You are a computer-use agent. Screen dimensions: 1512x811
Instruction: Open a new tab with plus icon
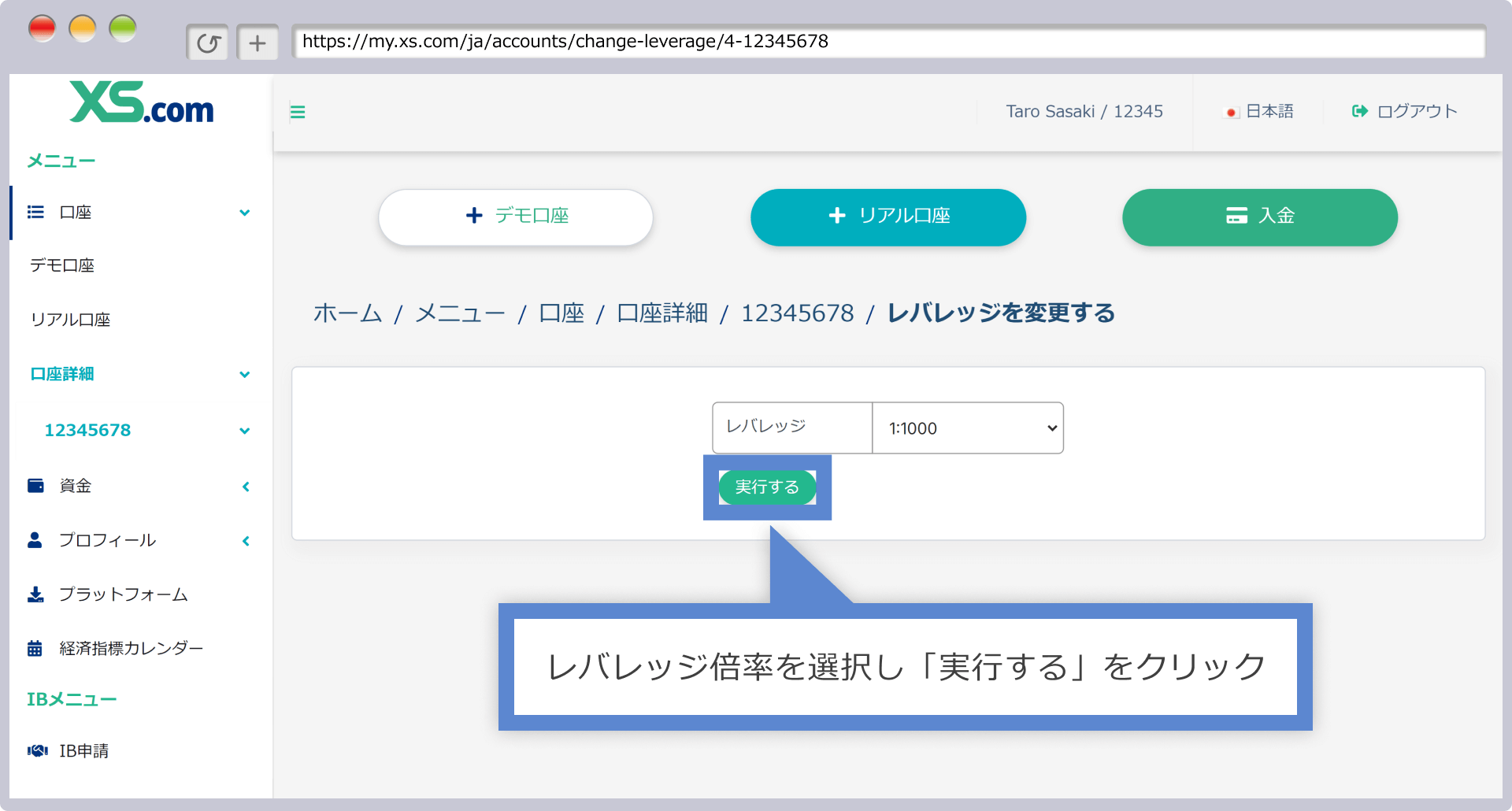258,43
